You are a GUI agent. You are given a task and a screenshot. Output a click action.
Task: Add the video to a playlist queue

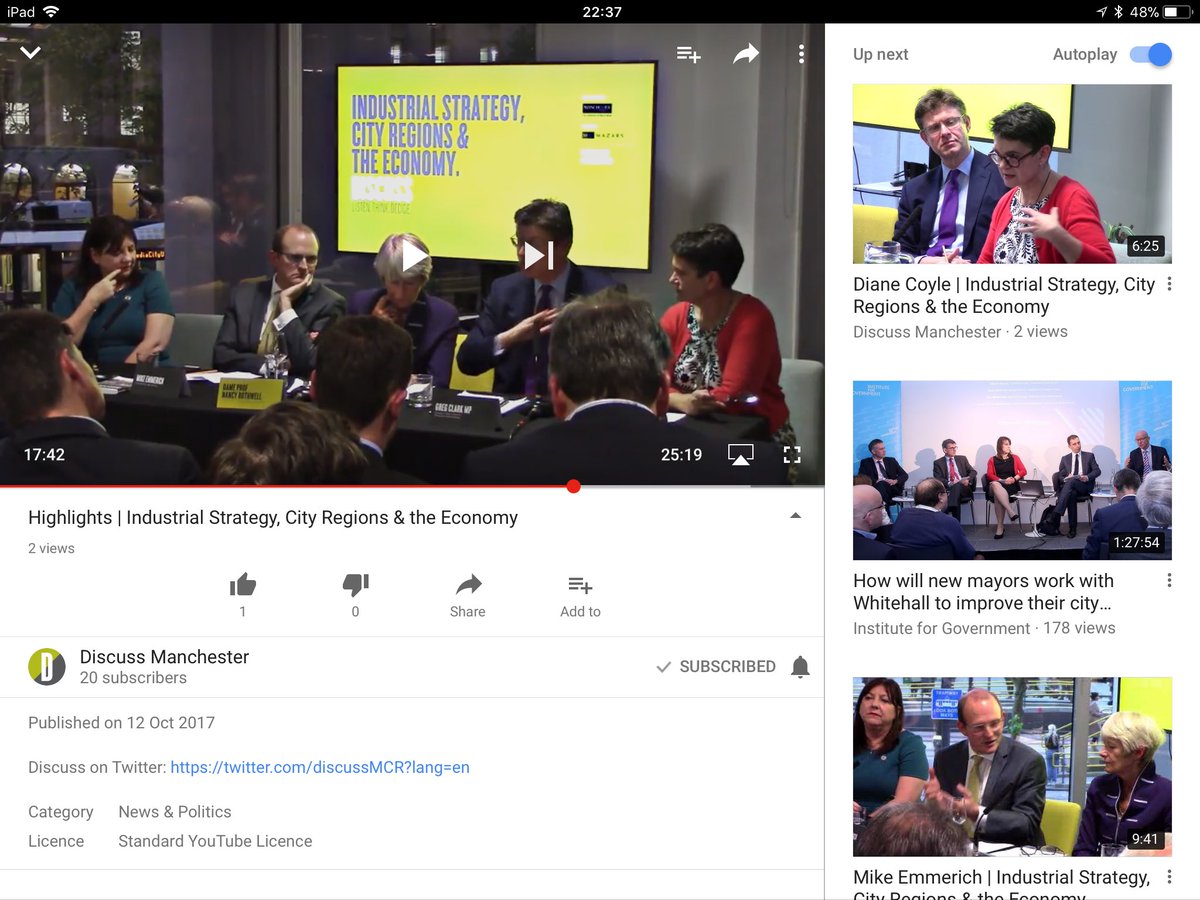point(688,55)
